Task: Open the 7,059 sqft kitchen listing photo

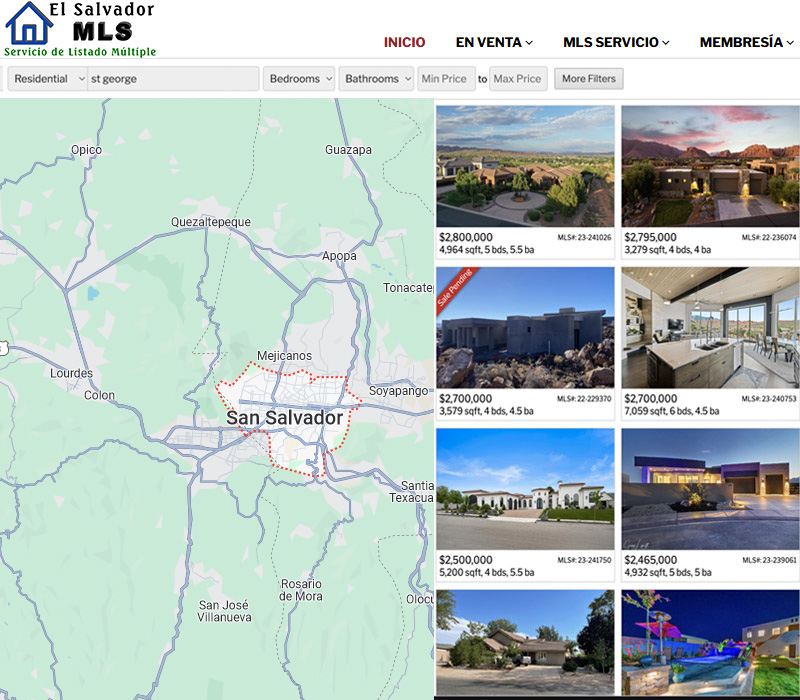Action: point(710,328)
